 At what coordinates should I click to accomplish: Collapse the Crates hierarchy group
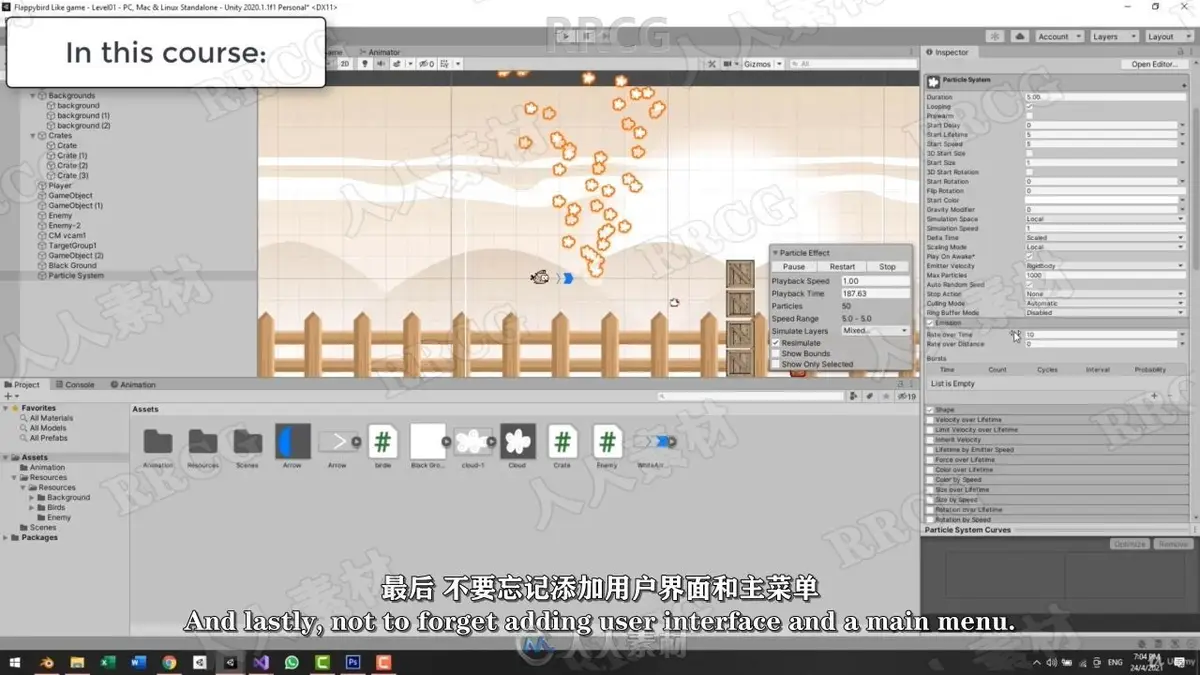[33, 136]
